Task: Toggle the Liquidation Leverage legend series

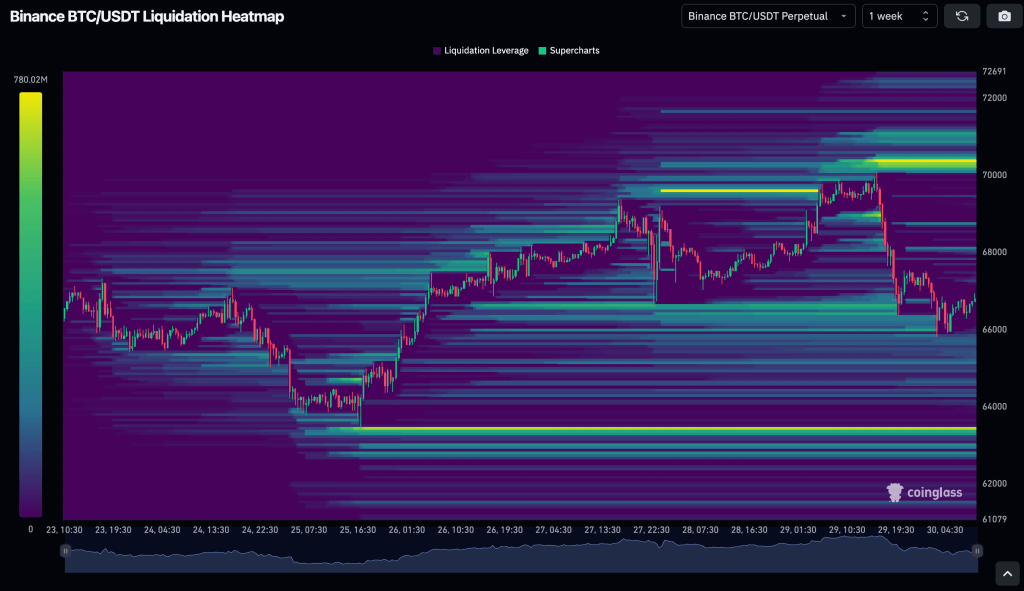Action: pos(481,50)
